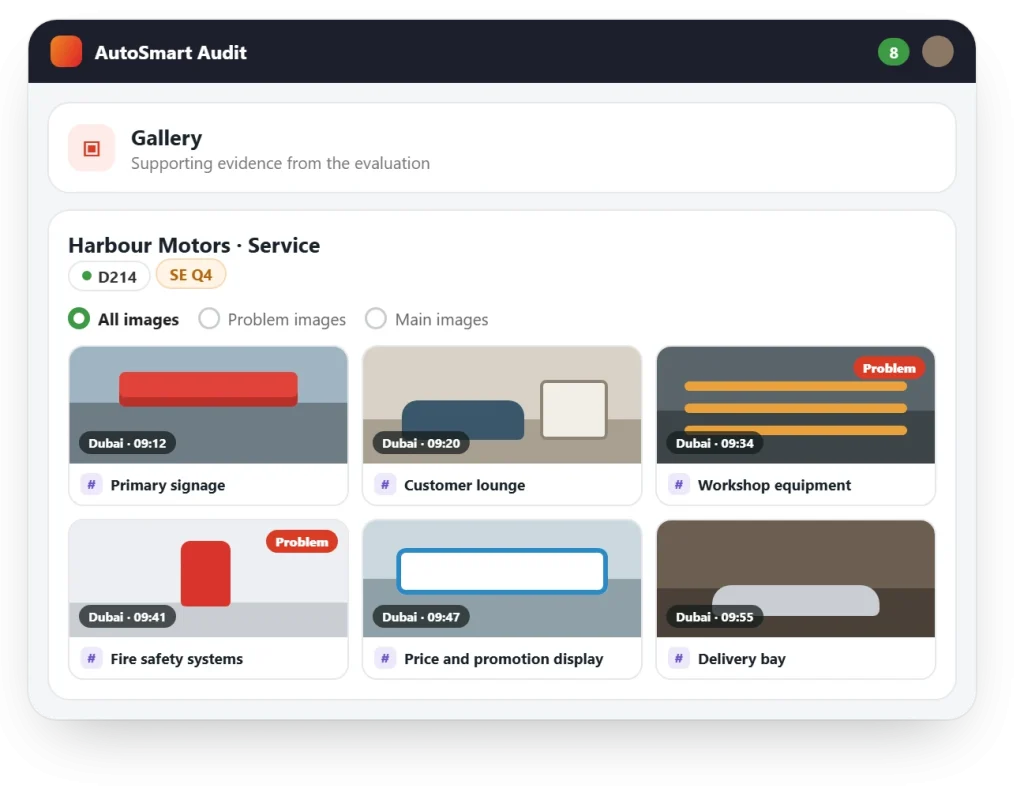Viewport: 1024px width, 796px height.
Task: Click the Fire safety systems caption text
Action: tap(176, 659)
